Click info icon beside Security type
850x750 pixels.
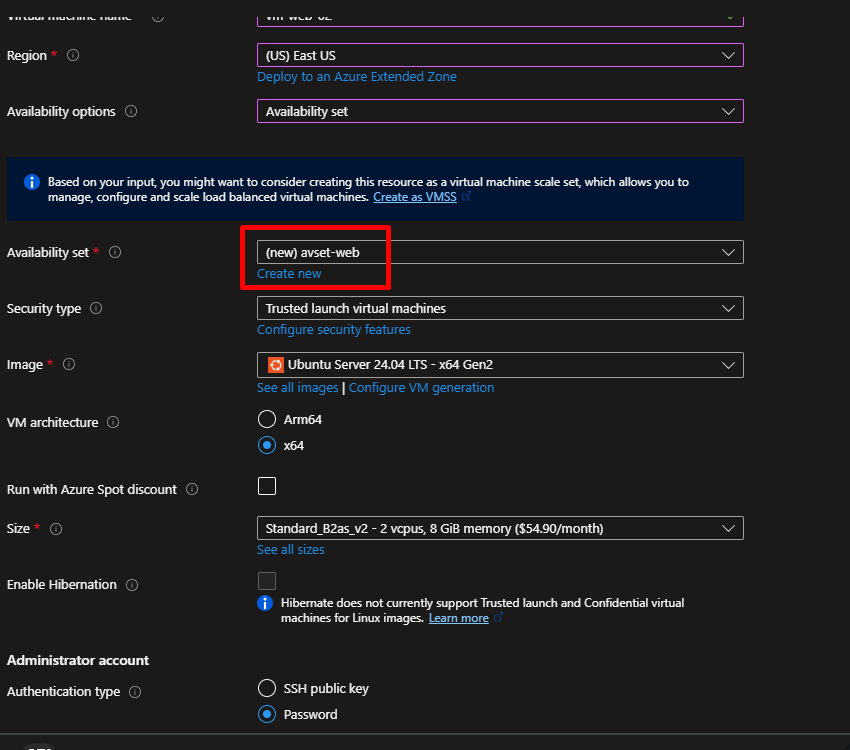click(96, 309)
